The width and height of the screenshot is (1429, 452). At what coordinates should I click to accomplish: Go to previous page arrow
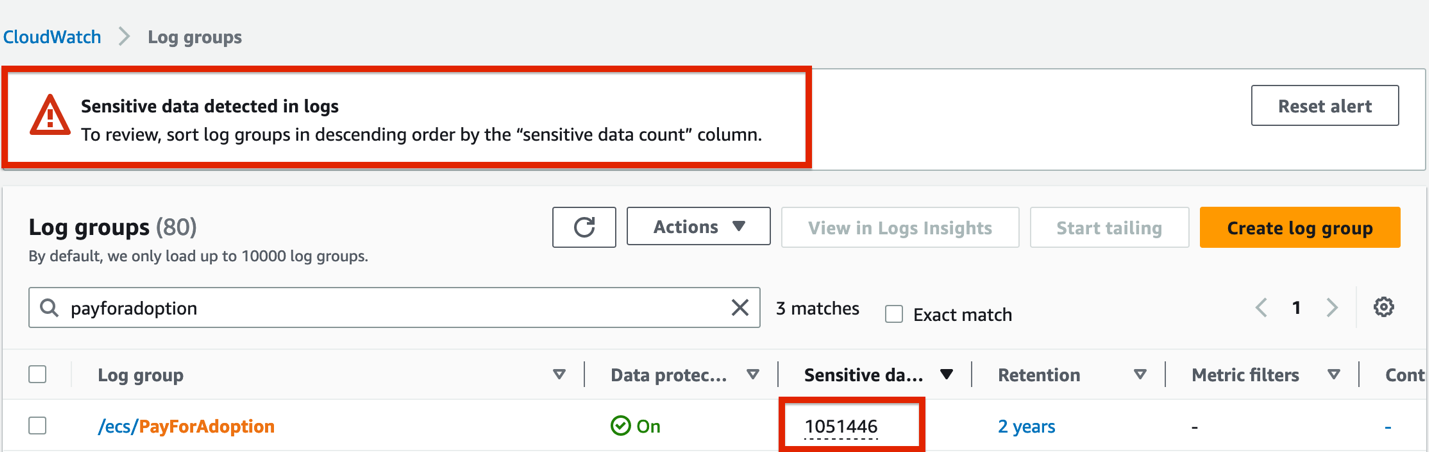(1261, 307)
